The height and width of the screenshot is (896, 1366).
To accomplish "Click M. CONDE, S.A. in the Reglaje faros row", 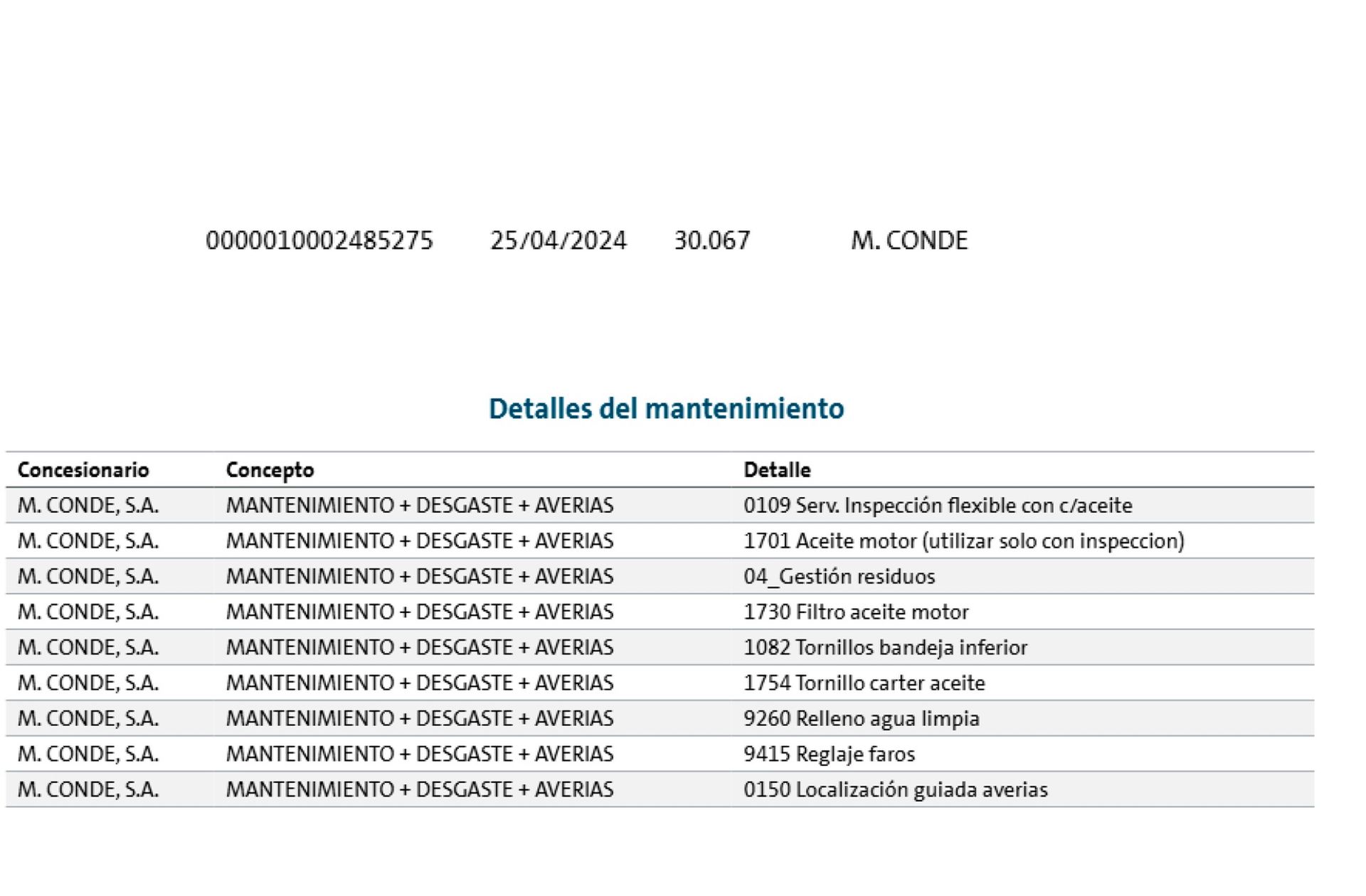I will coord(88,754).
